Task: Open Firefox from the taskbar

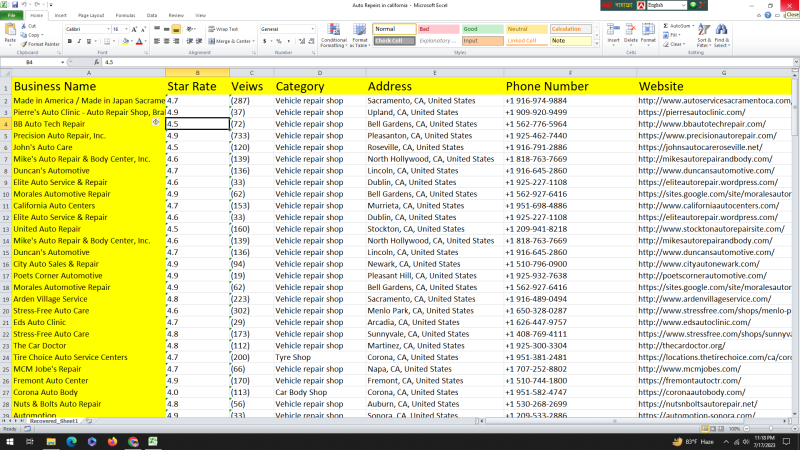Action: [112, 441]
